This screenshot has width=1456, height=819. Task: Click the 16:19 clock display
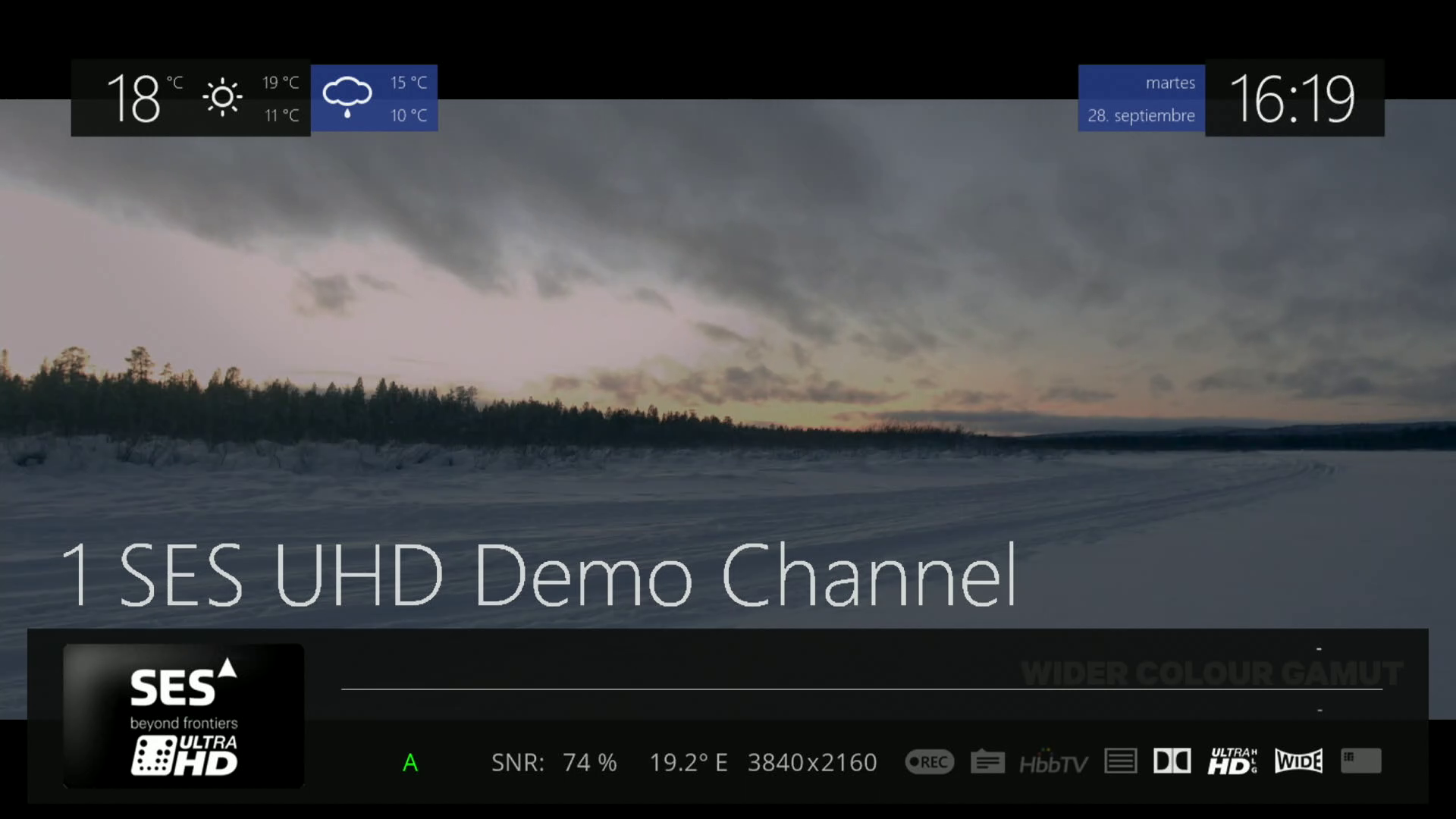(1293, 99)
